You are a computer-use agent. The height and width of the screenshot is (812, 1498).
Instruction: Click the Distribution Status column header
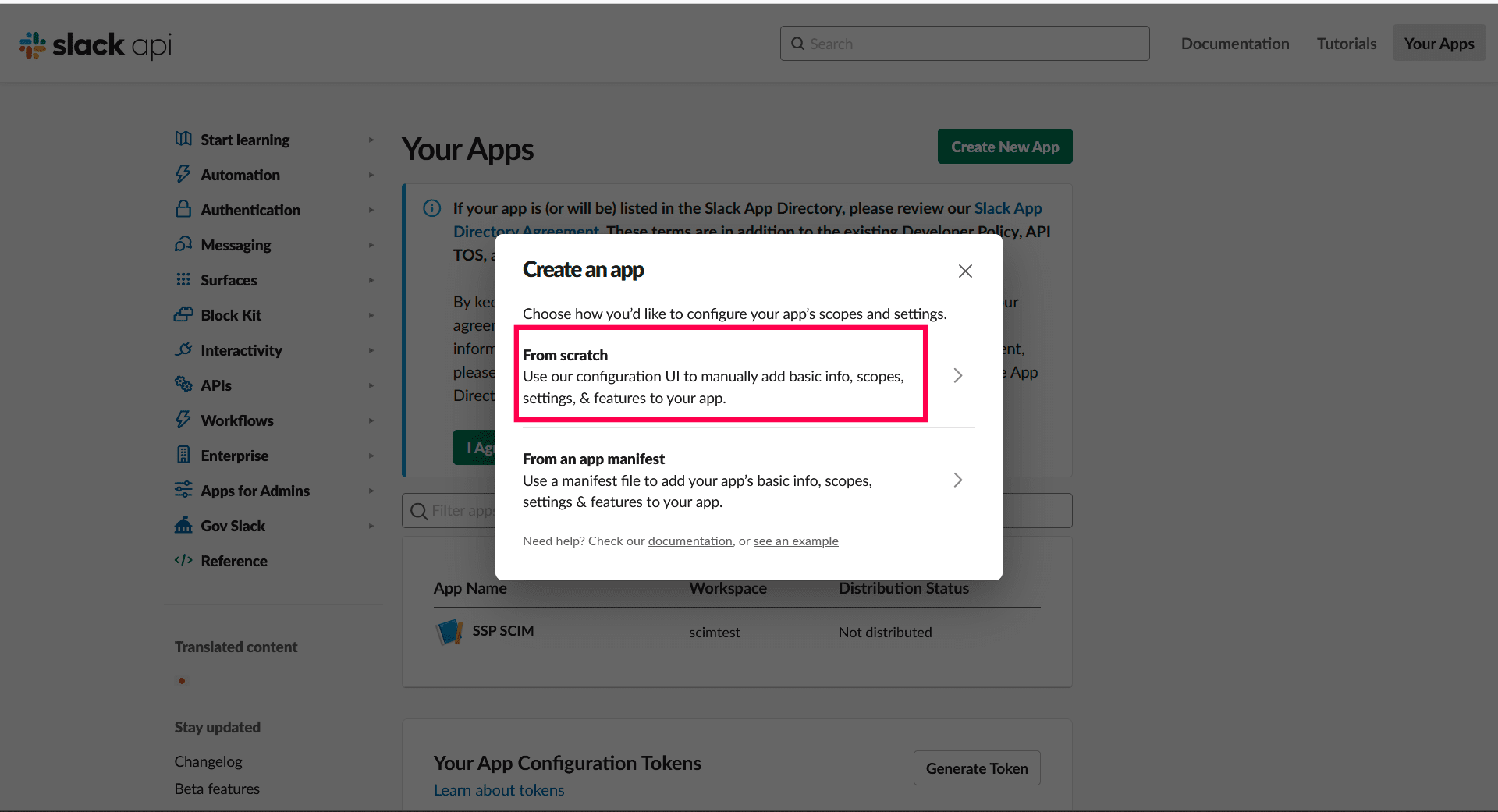click(x=903, y=588)
